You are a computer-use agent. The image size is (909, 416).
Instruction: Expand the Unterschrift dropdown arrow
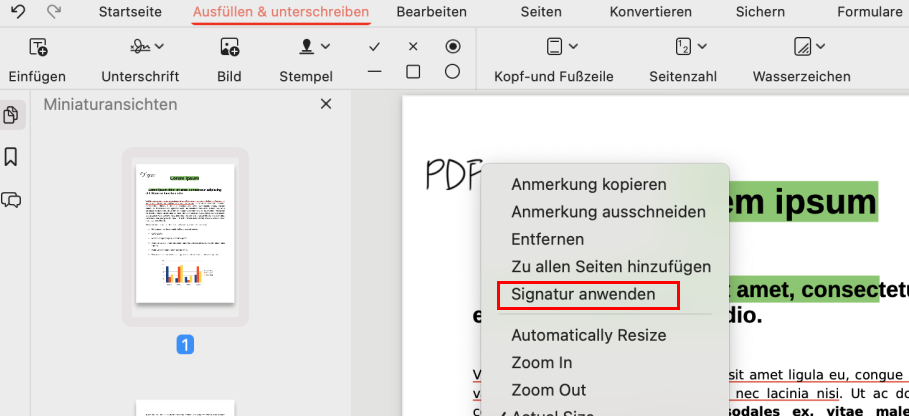tap(159, 46)
